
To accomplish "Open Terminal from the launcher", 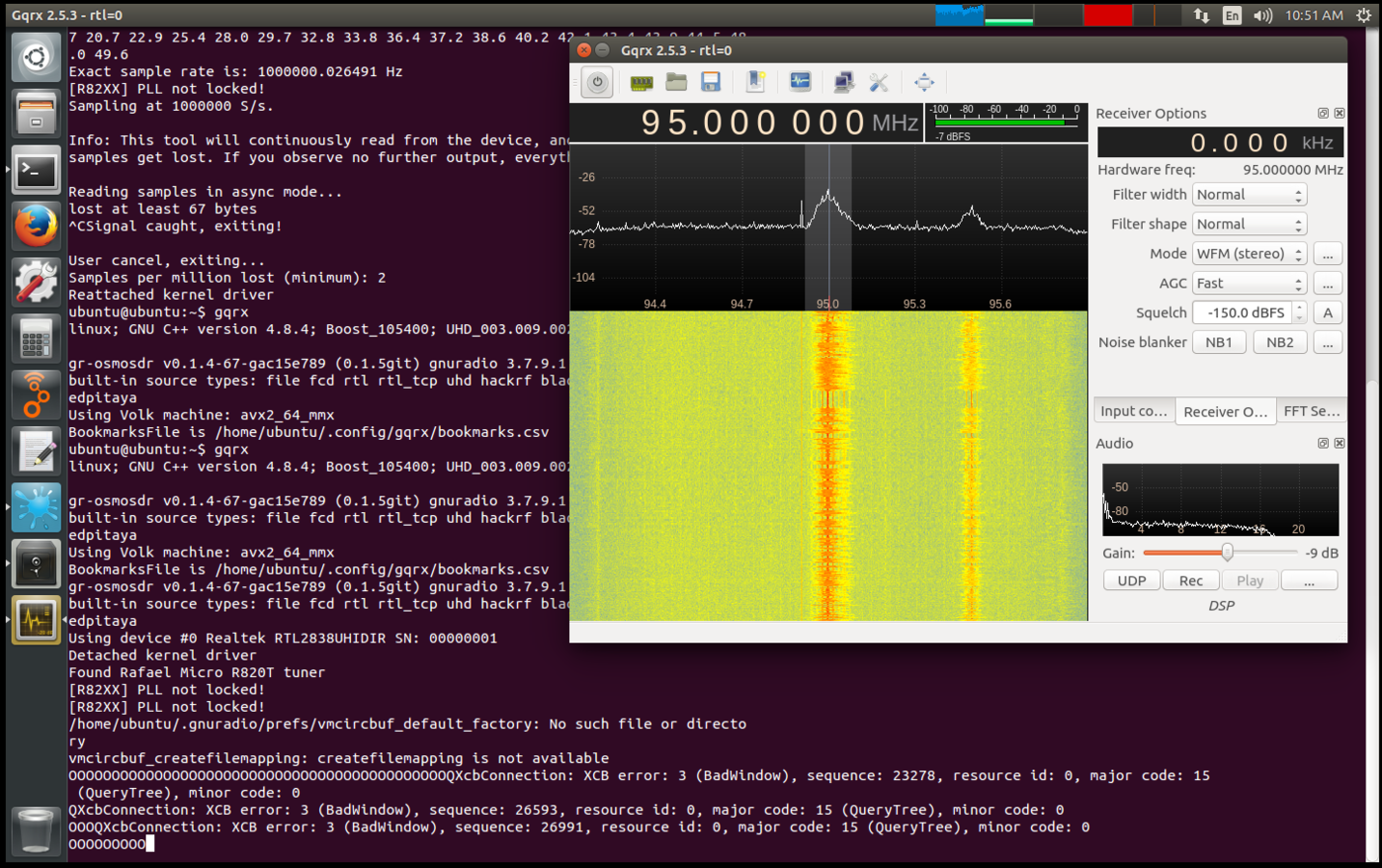I will tap(36, 171).
